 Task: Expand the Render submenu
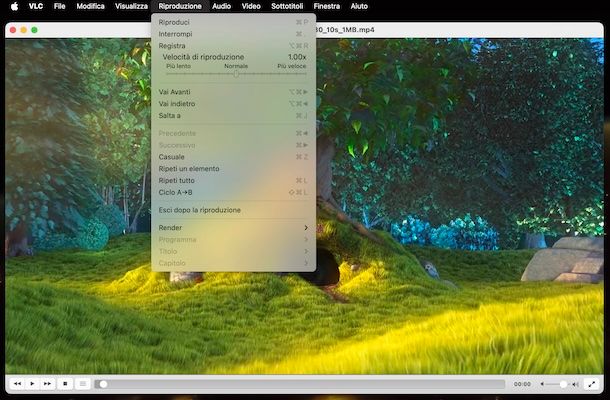coord(233,228)
